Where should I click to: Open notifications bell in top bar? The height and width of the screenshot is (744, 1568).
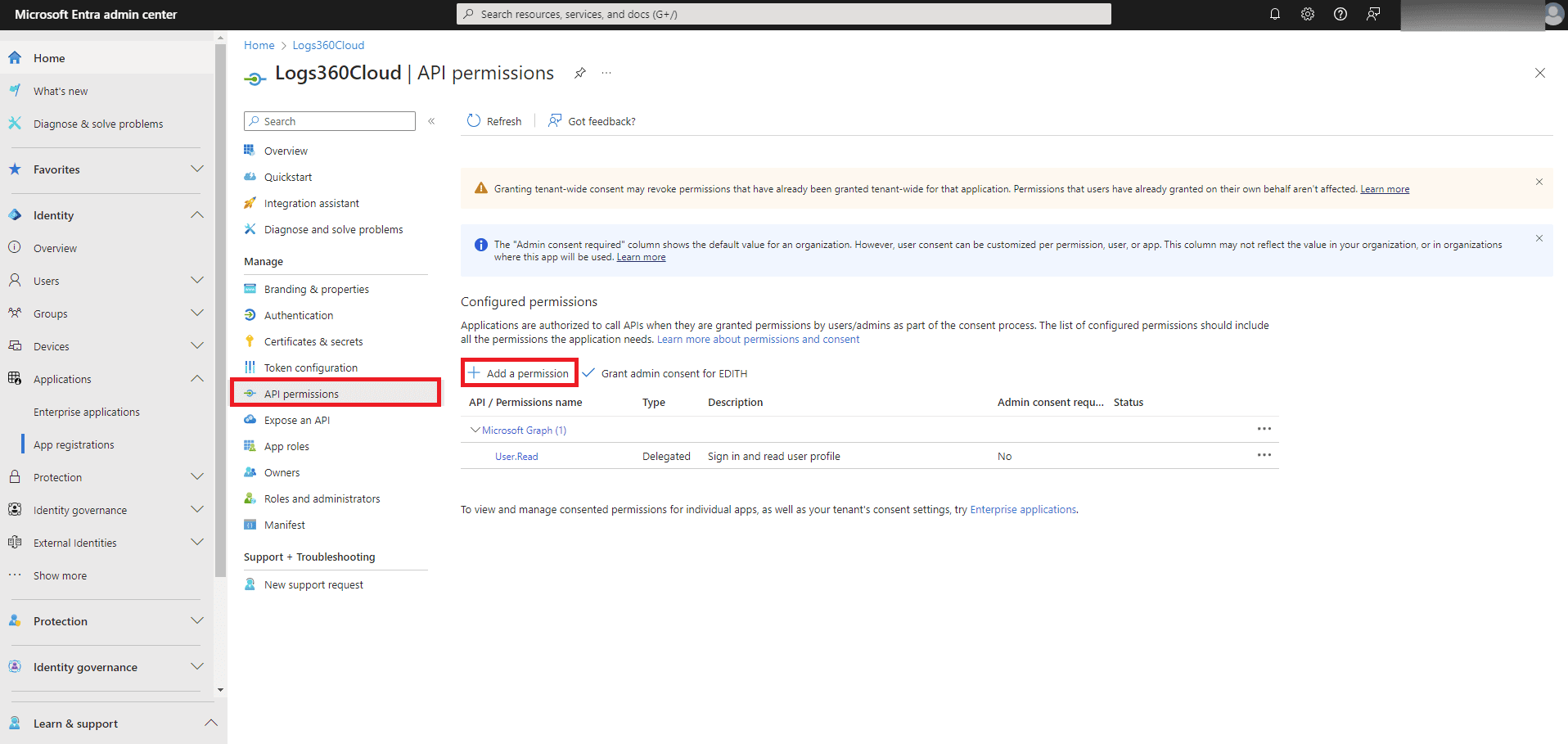(1274, 14)
